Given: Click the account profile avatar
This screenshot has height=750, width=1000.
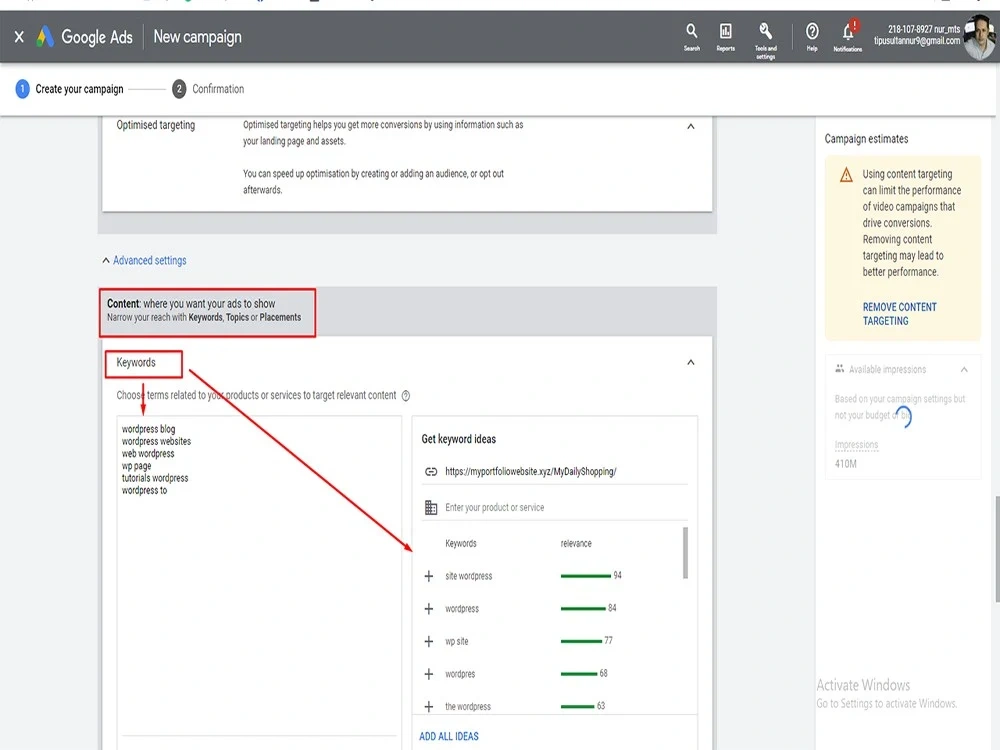Looking at the screenshot, I should coord(979,38).
